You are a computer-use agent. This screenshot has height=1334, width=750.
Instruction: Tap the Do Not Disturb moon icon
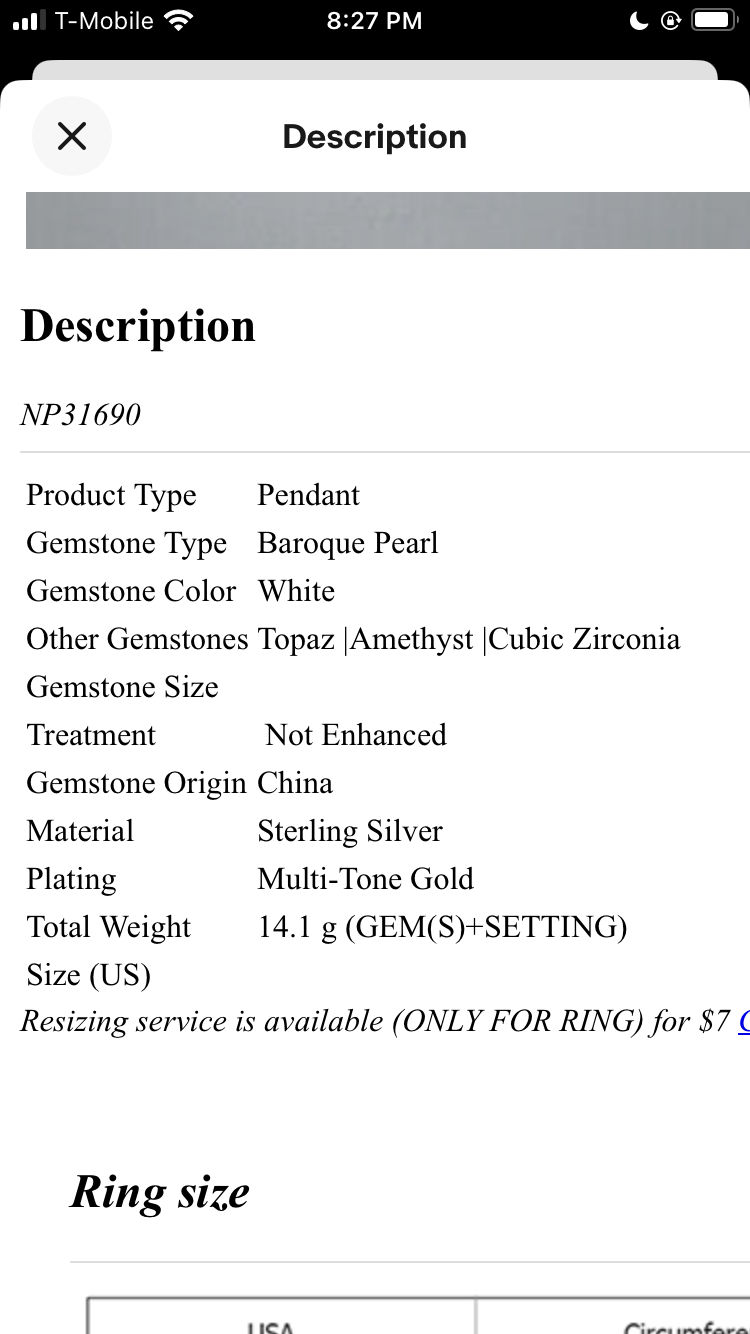click(x=639, y=21)
